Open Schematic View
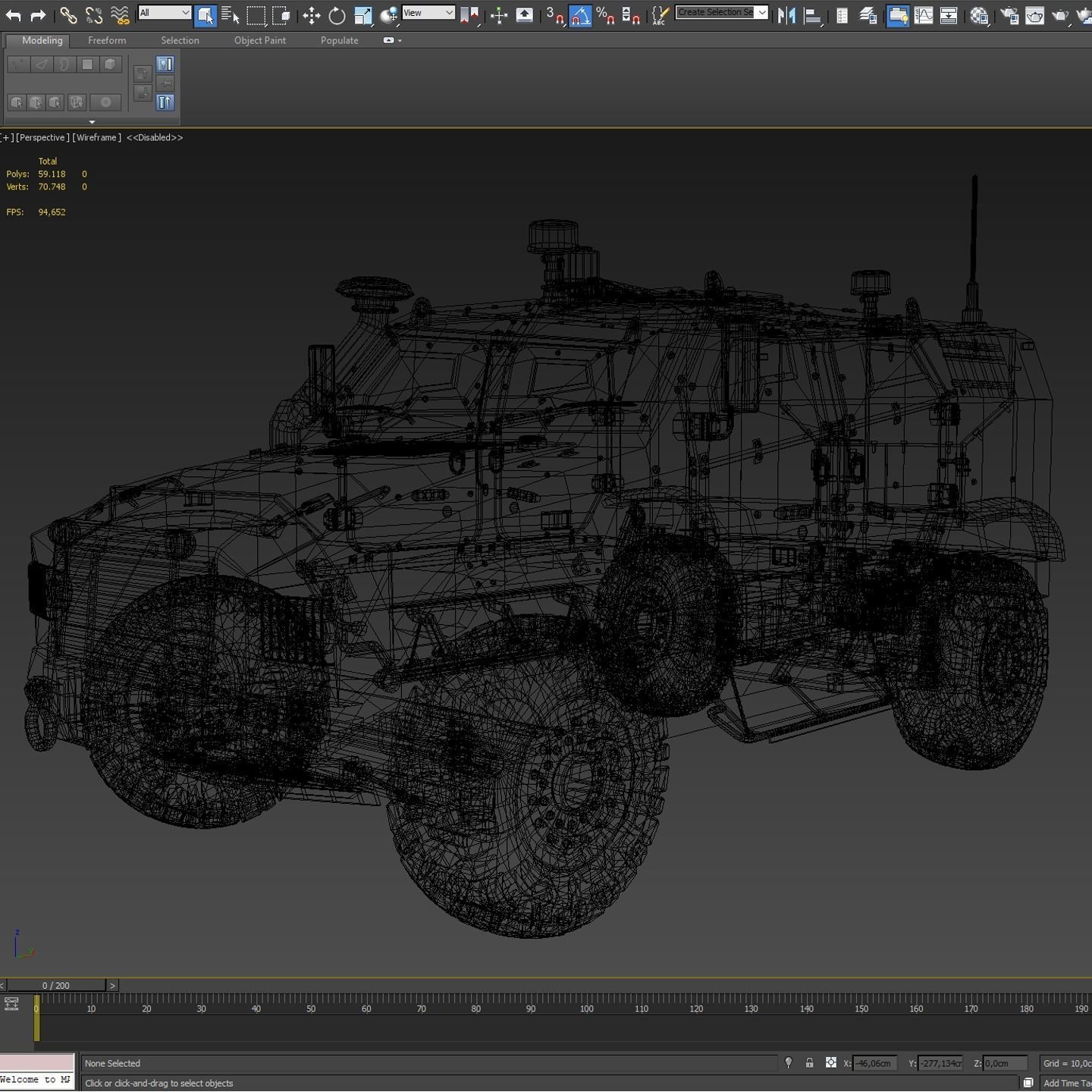This screenshot has height=1092, width=1092. [949, 14]
